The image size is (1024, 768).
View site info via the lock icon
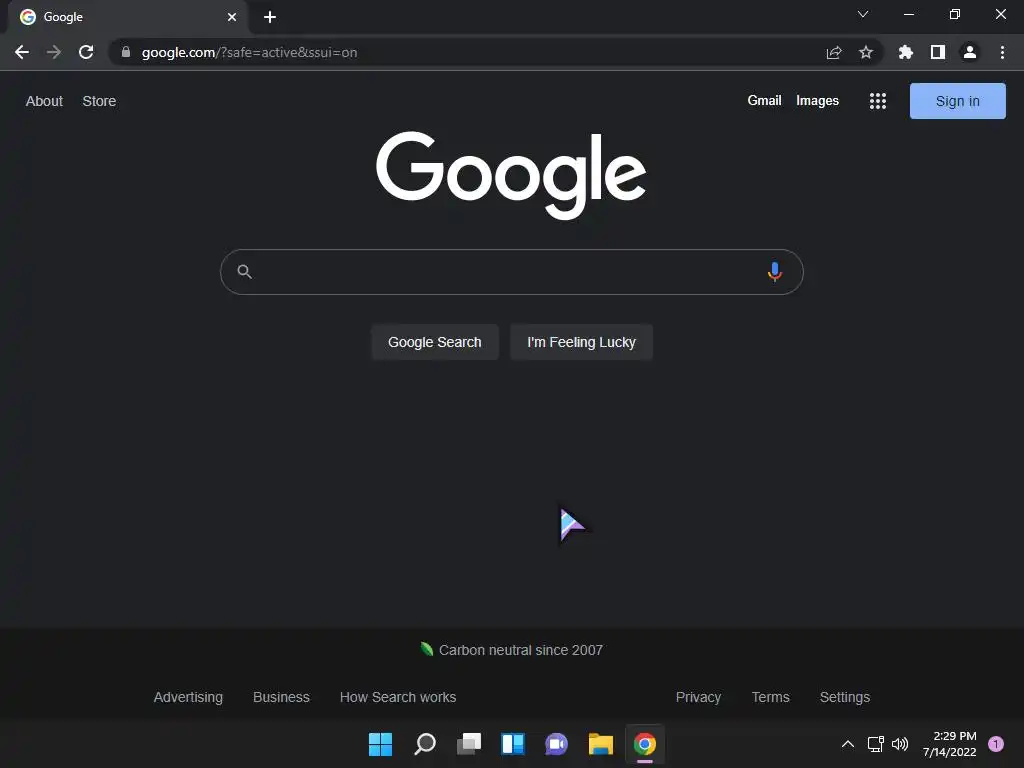126,52
